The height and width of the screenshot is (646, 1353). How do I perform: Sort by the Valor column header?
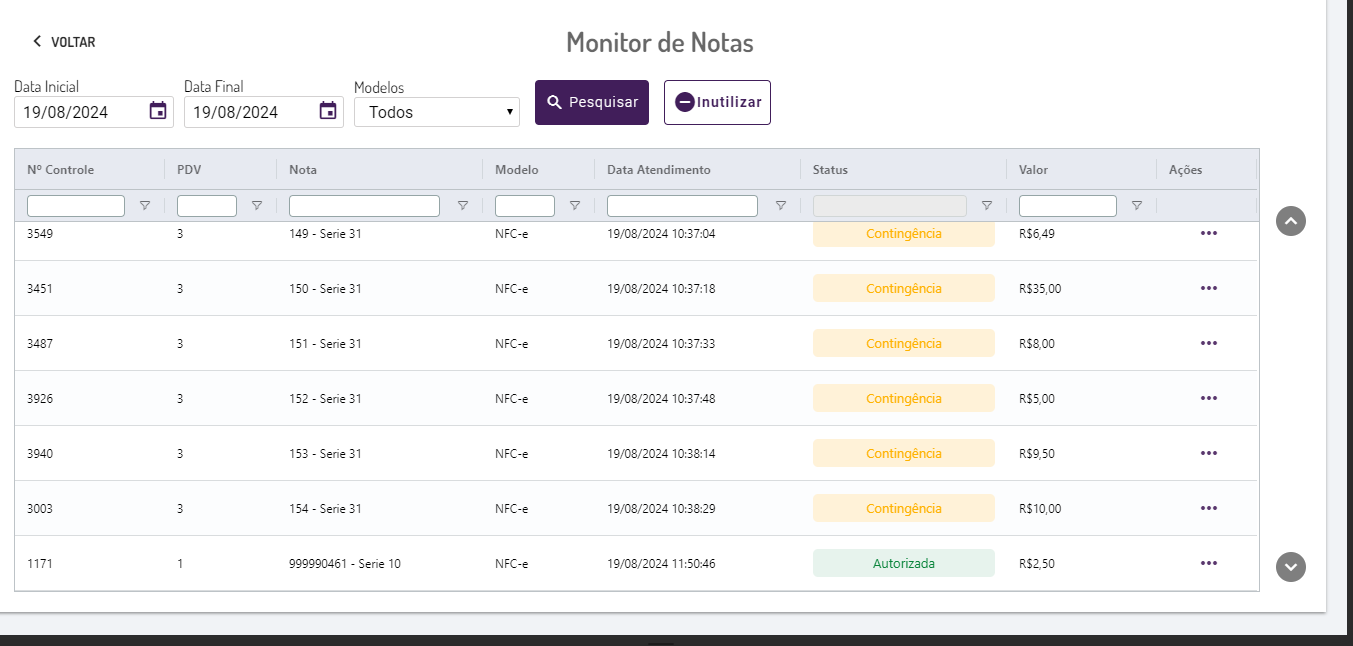[x=1033, y=170]
